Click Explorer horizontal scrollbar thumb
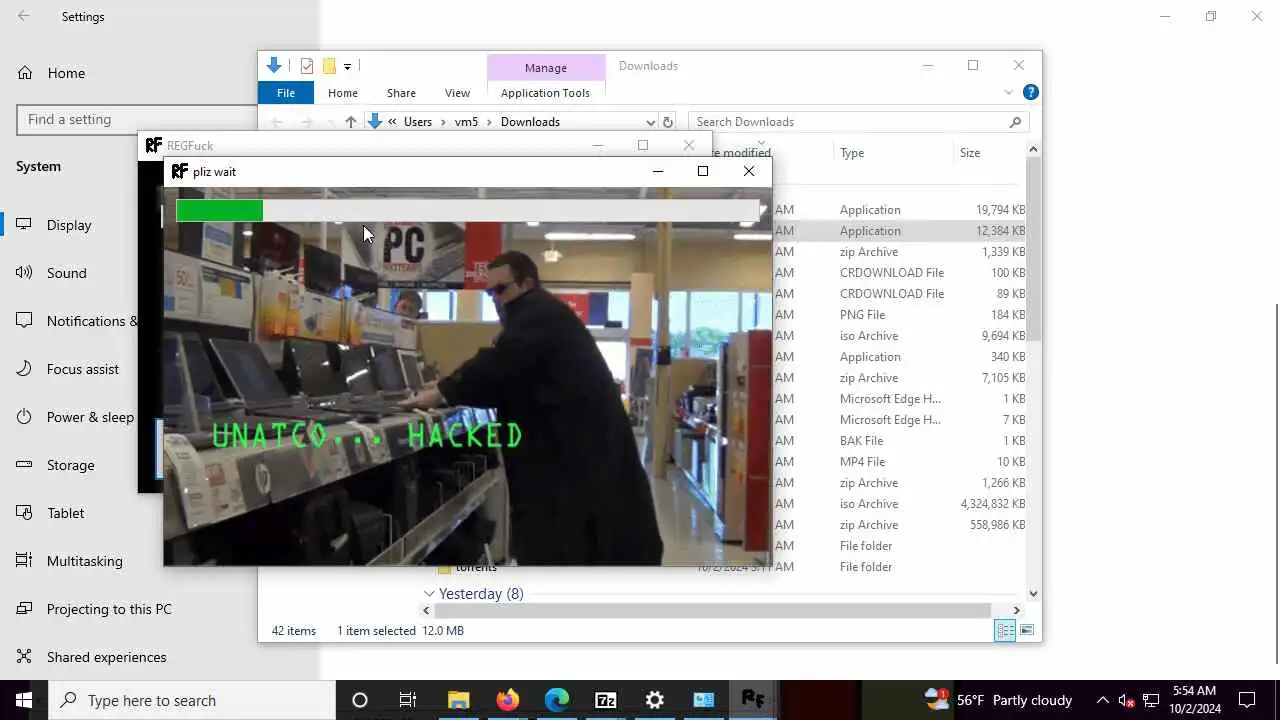 (x=713, y=610)
